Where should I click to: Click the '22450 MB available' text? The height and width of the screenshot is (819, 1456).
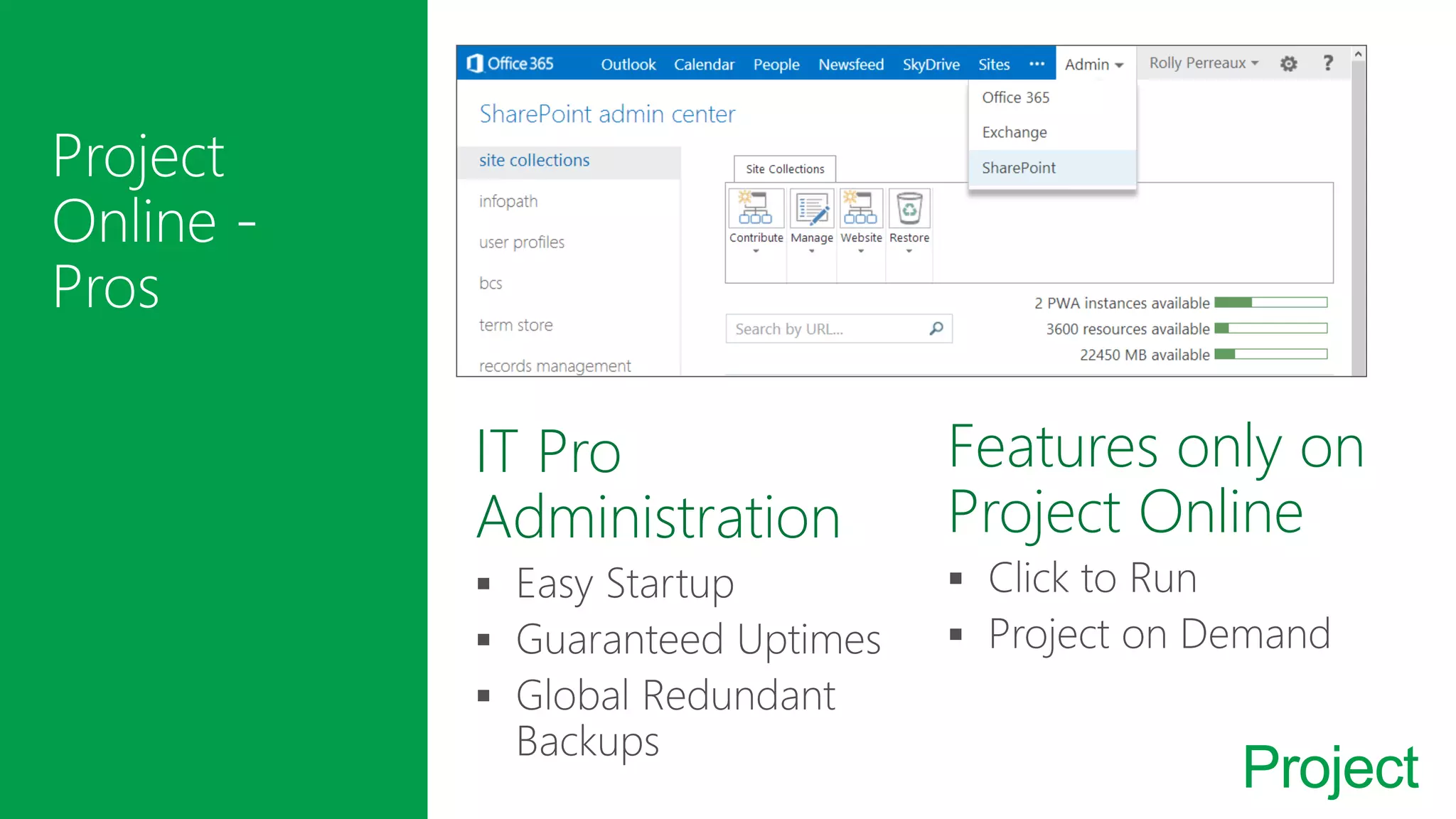tap(1145, 355)
